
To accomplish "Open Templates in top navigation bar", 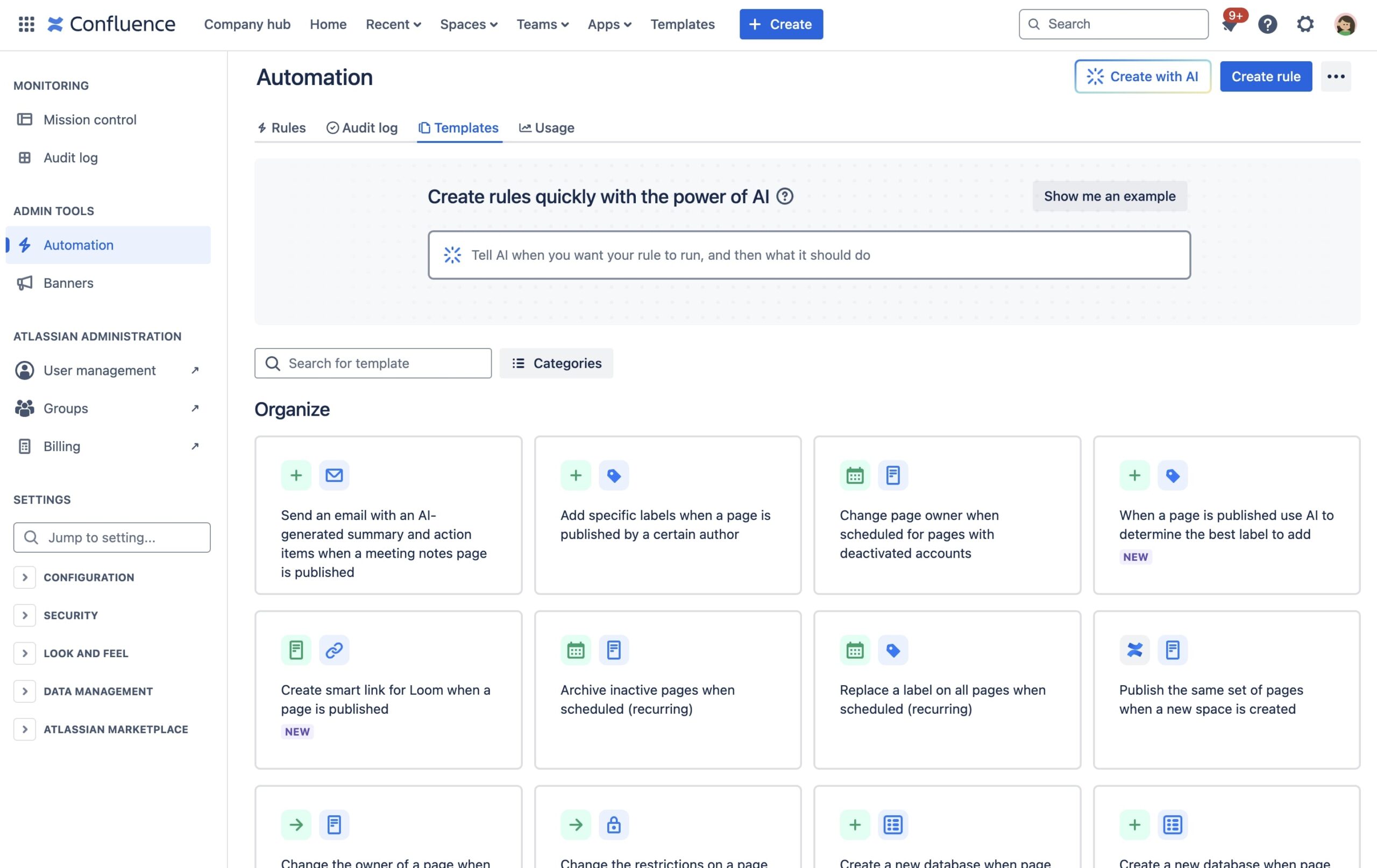I will (682, 24).
